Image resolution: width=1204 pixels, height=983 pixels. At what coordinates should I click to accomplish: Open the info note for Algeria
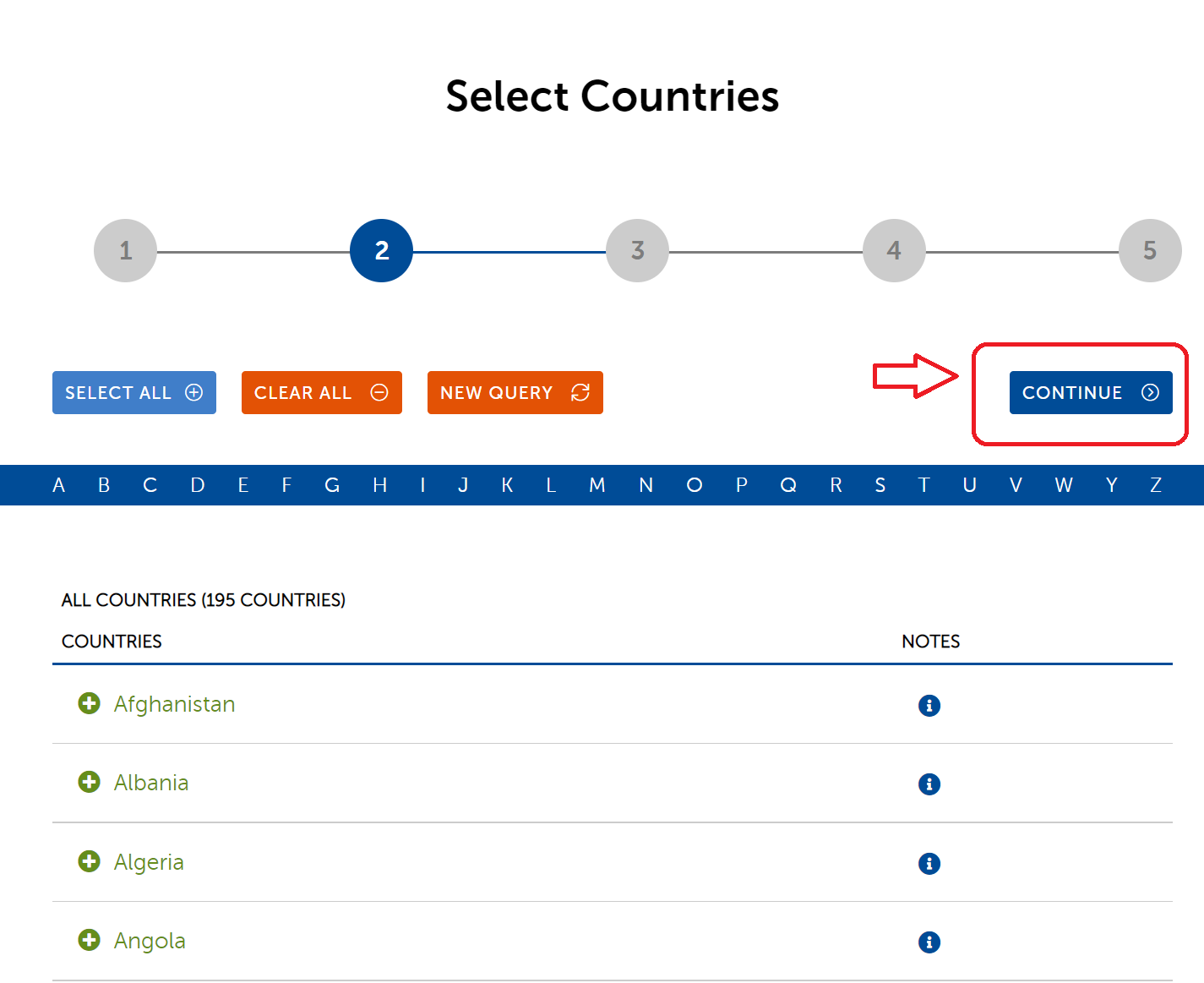pyautogui.click(x=929, y=863)
